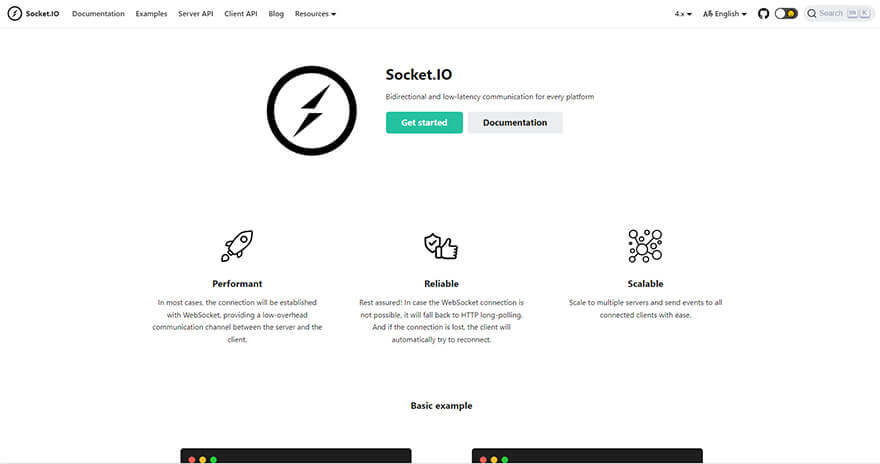Click the red dot on left code window
The height and width of the screenshot is (464, 880).
[x=192, y=460]
